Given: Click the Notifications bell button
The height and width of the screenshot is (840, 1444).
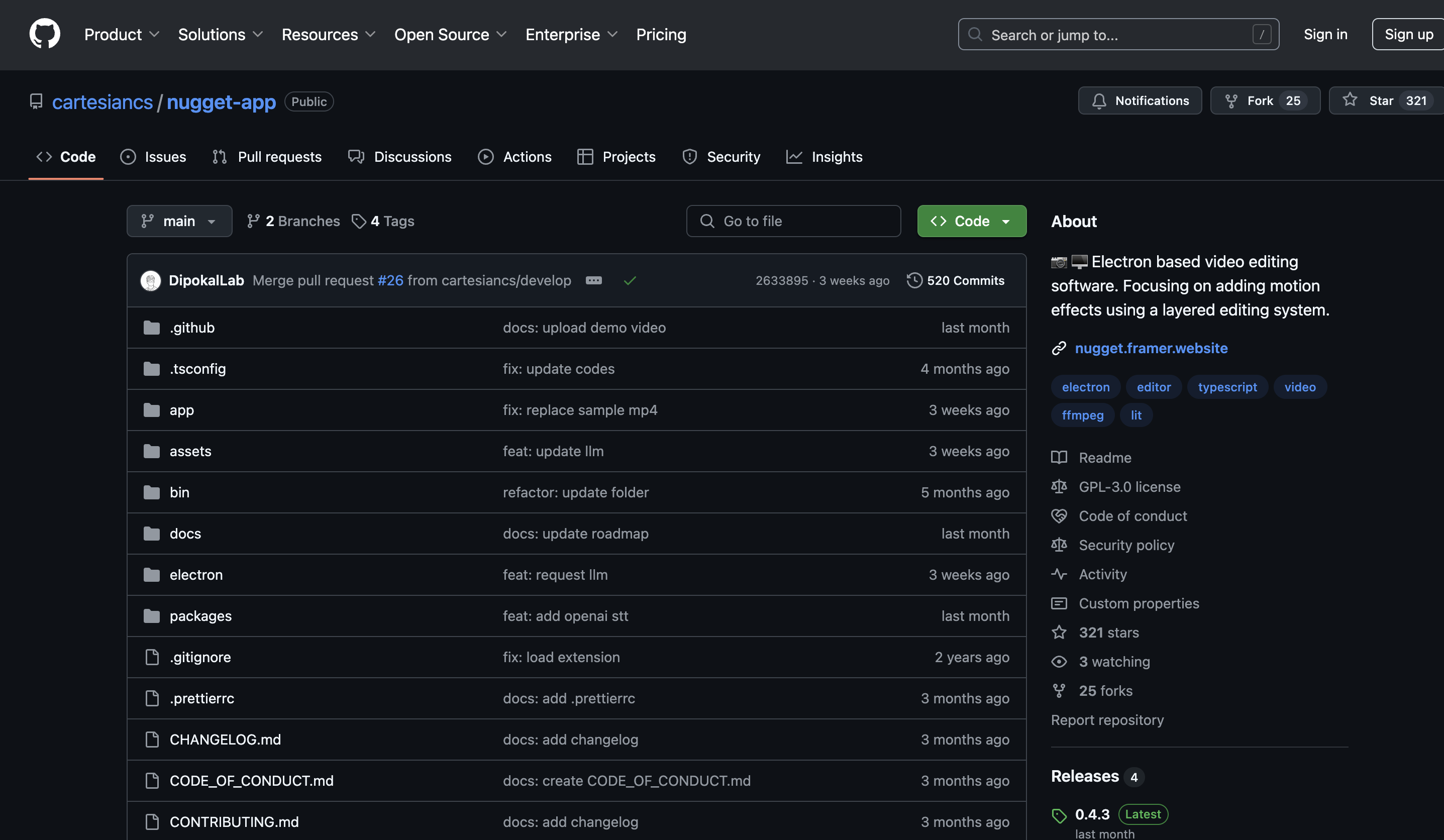Looking at the screenshot, I should 1140,101.
